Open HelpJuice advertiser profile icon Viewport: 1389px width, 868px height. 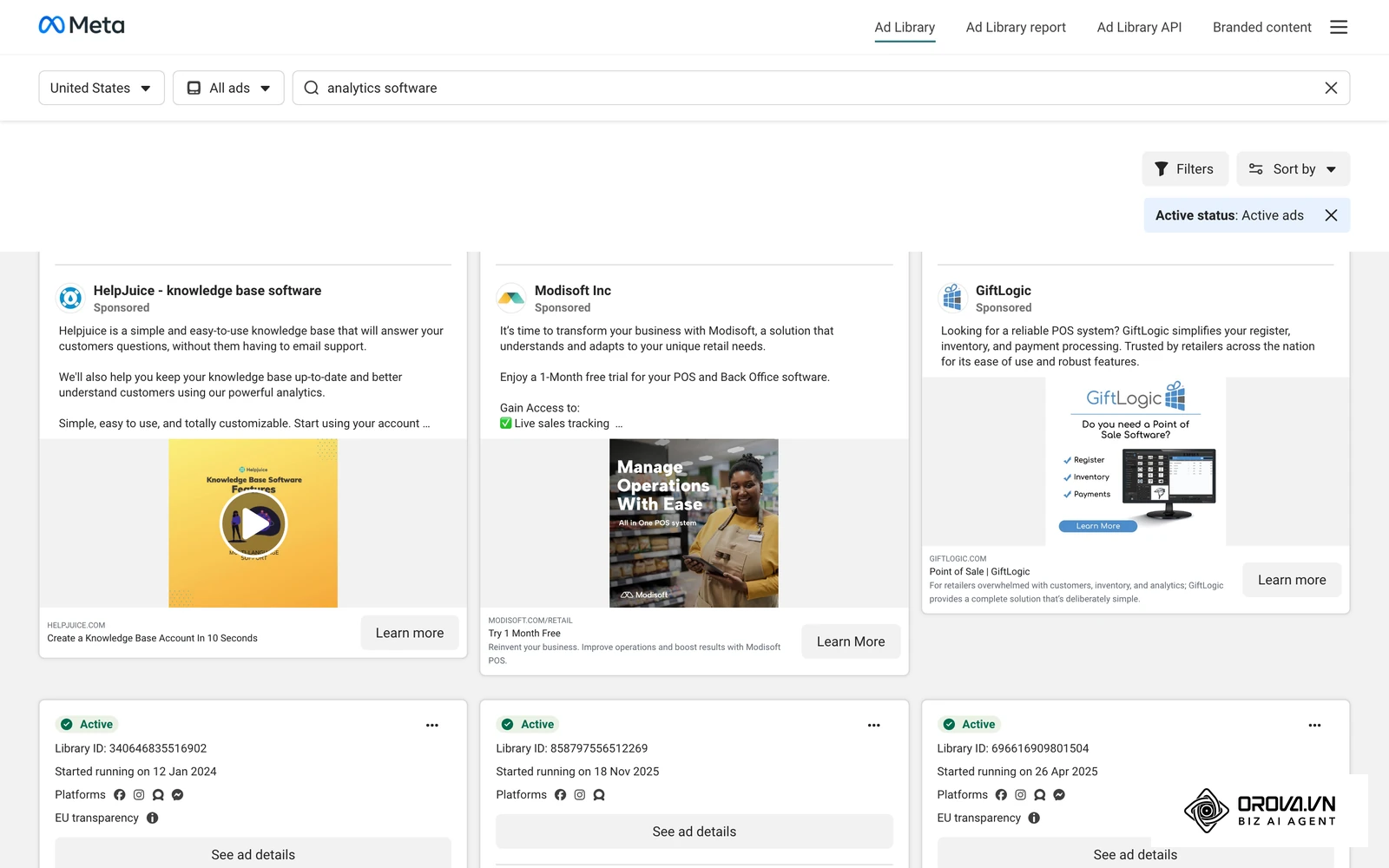pyautogui.click(x=70, y=298)
